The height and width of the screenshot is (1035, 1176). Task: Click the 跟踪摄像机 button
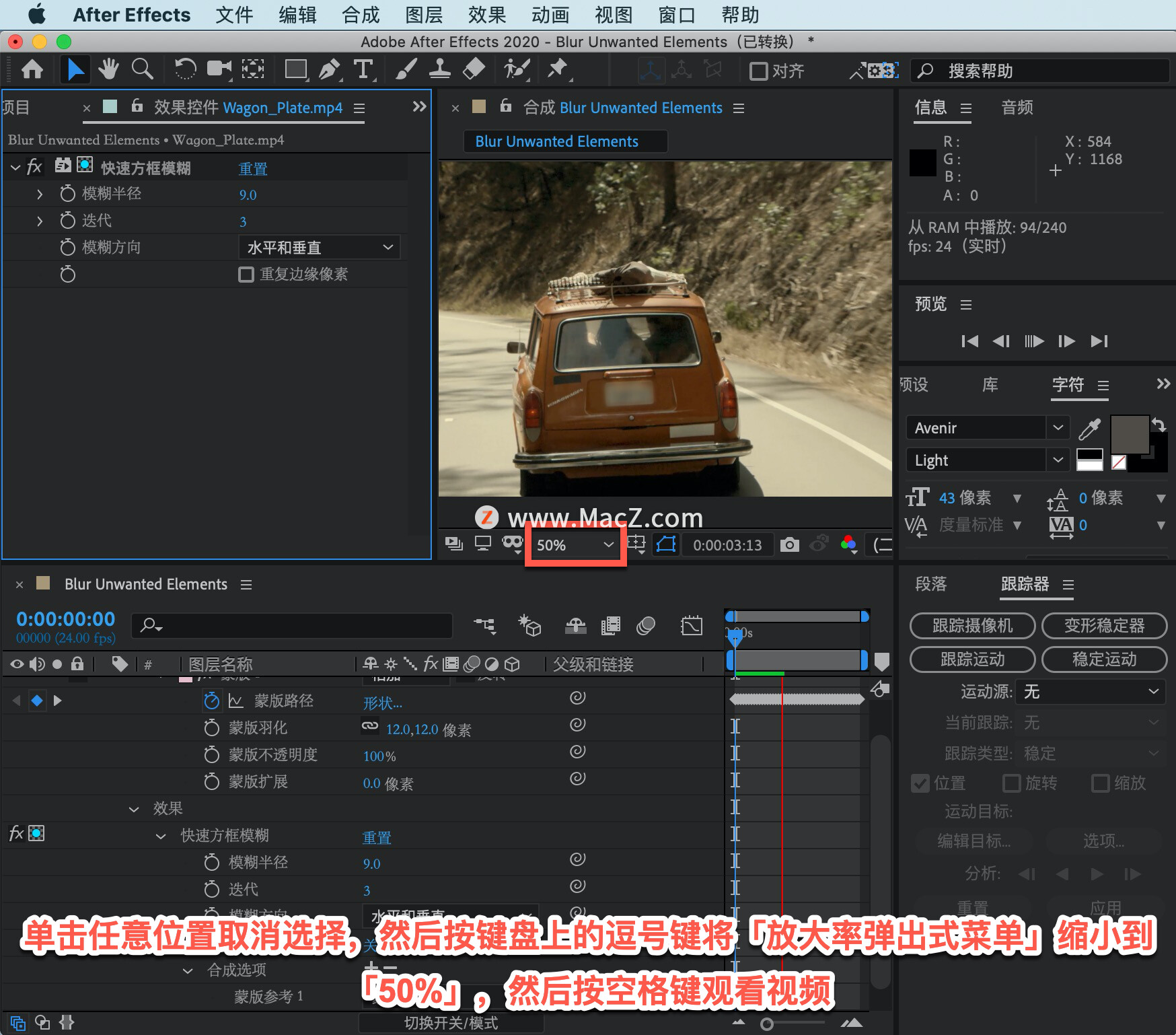coord(972,626)
